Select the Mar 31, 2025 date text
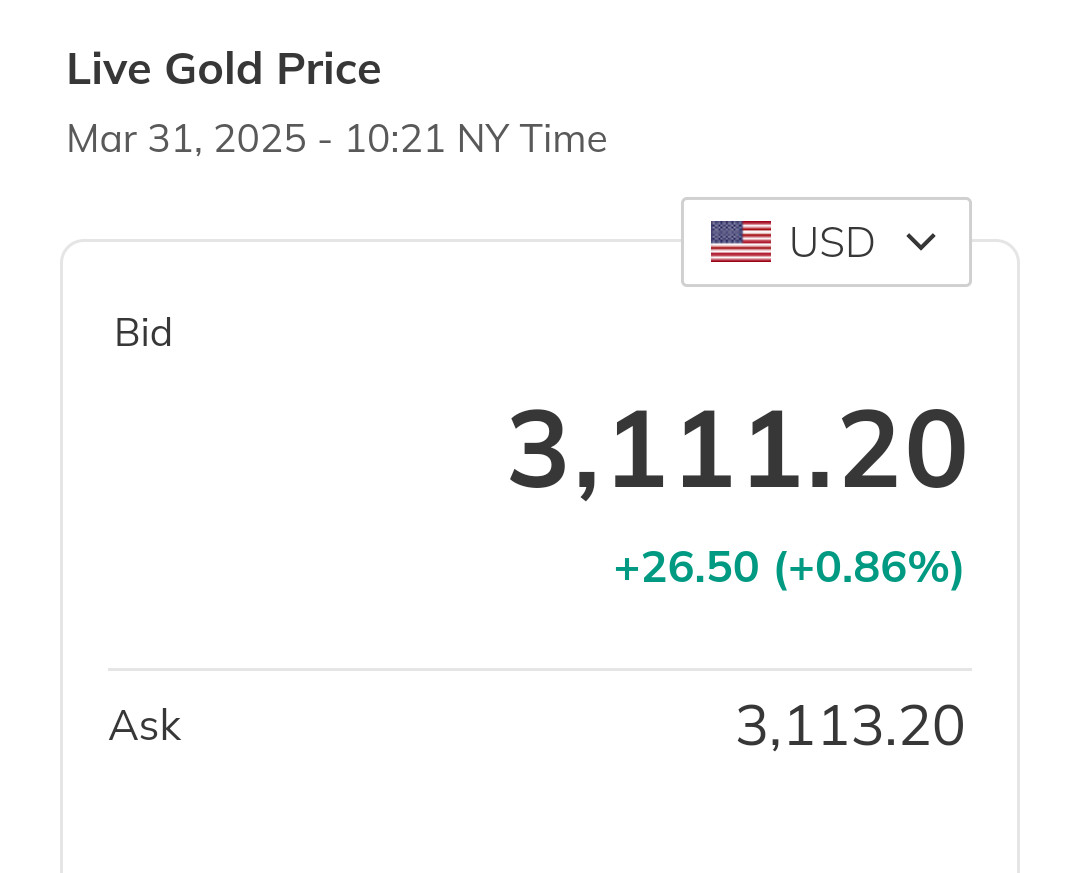1080x873 pixels. click(186, 139)
